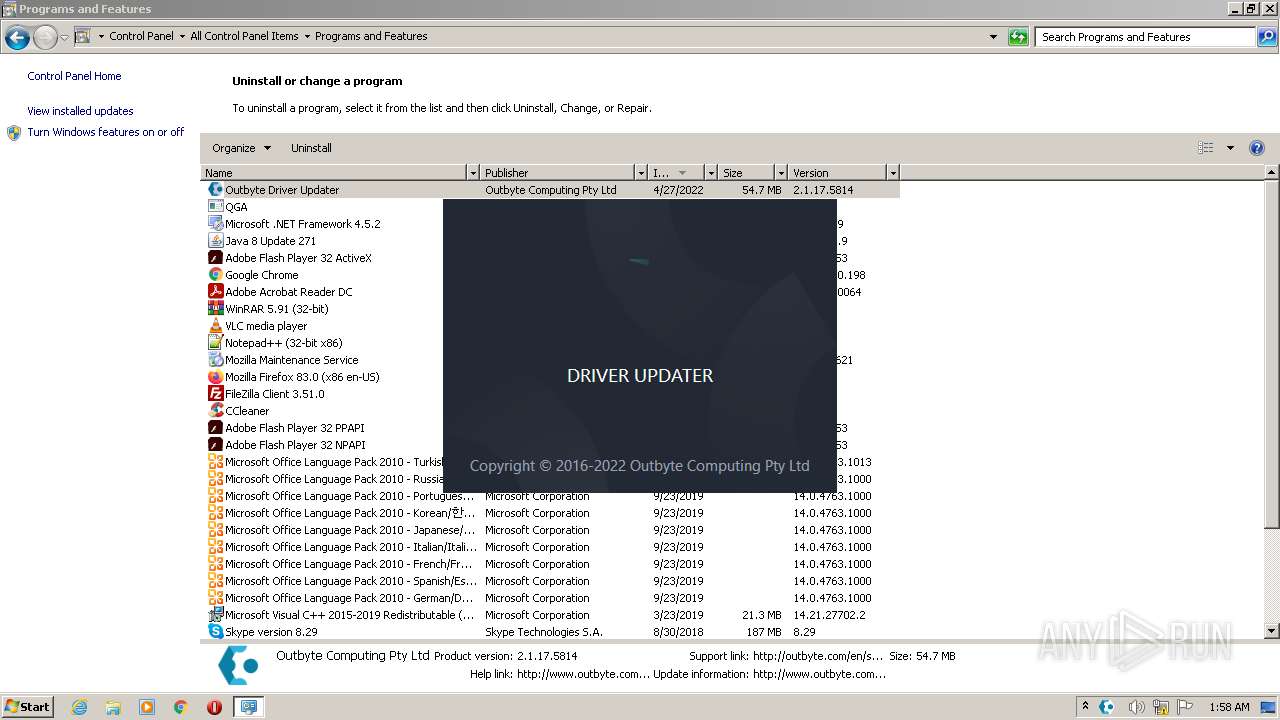1280x720 pixels.
Task: Click Programs and Features breadcrumb
Action: [371, 36]
